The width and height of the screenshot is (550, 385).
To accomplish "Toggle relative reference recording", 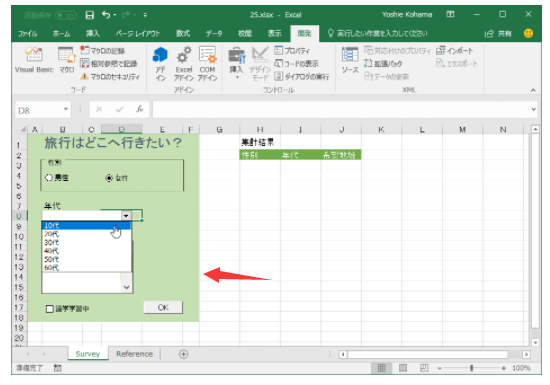I will [x=109, y=63].
